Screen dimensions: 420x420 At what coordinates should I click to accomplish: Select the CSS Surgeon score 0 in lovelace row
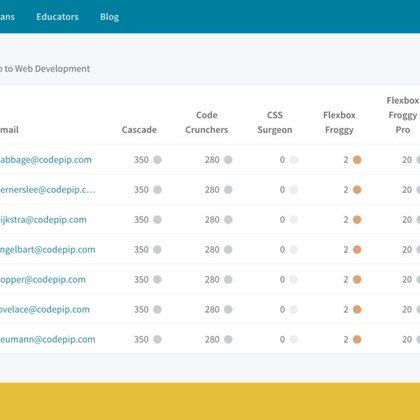[282, 309]
